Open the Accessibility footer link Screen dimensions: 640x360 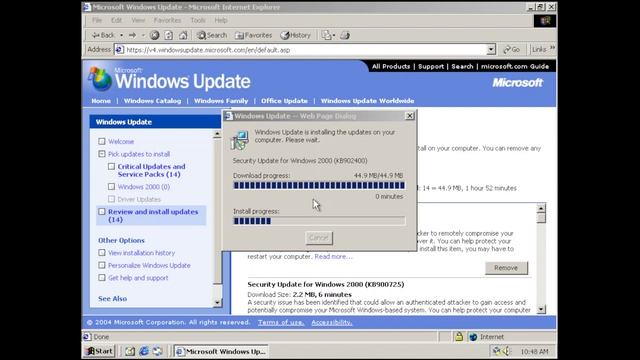[331, 322]
